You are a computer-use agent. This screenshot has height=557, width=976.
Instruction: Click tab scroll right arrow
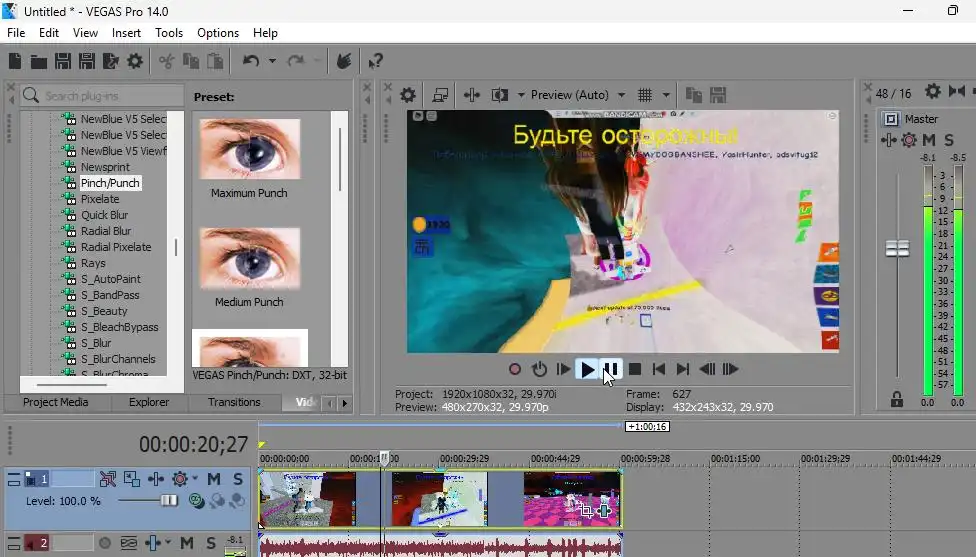click(x=344, y=403)
